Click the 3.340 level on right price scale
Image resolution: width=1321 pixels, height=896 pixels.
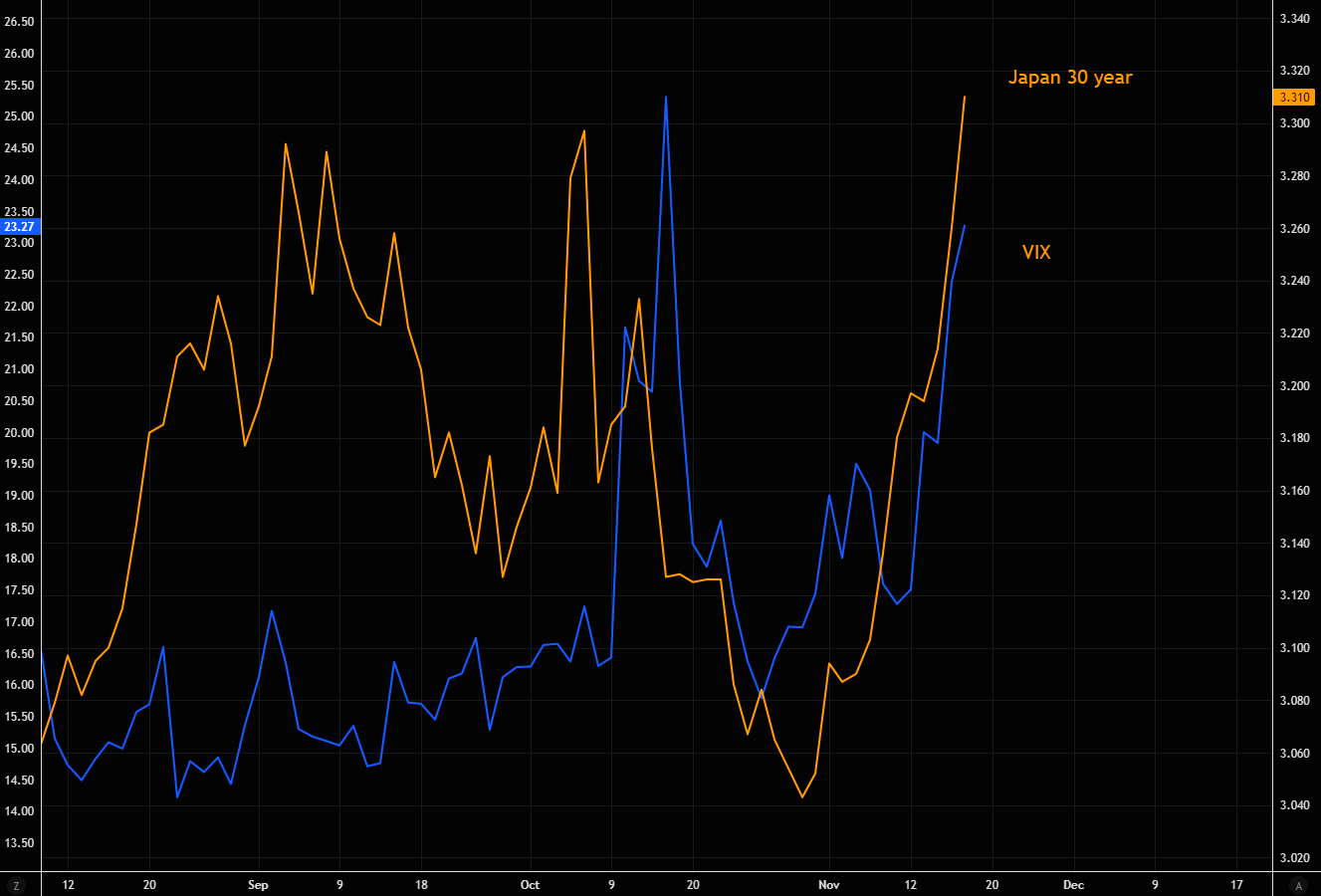point(1294,19)
